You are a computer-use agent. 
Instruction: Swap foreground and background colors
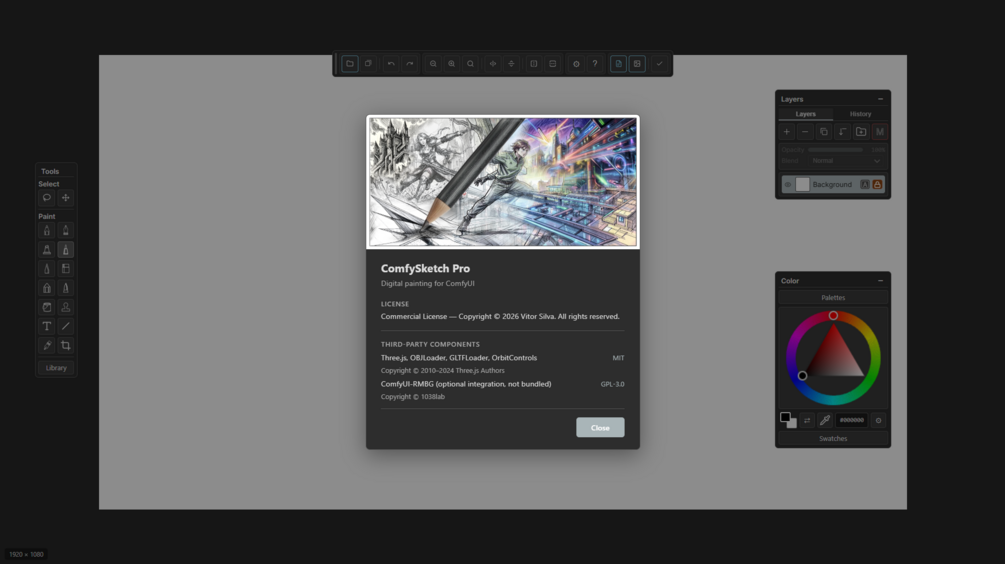coord(807,420)
